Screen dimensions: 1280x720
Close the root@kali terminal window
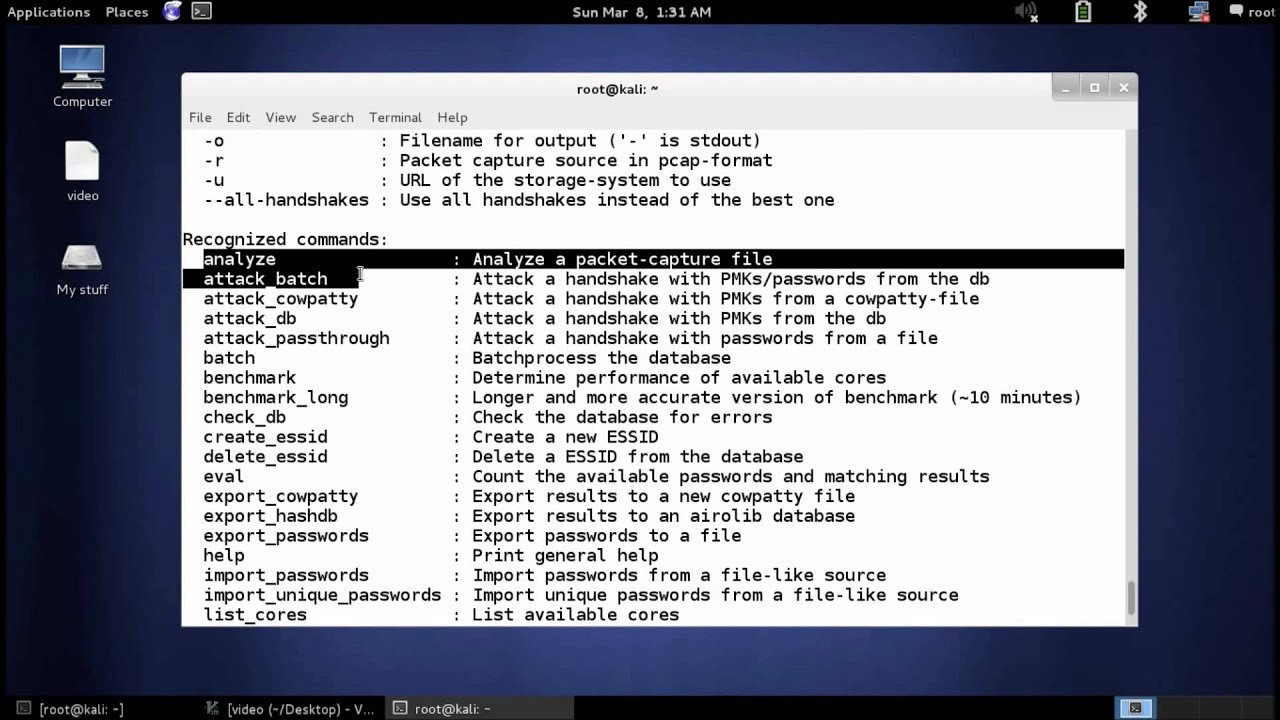pos(1123,88)
